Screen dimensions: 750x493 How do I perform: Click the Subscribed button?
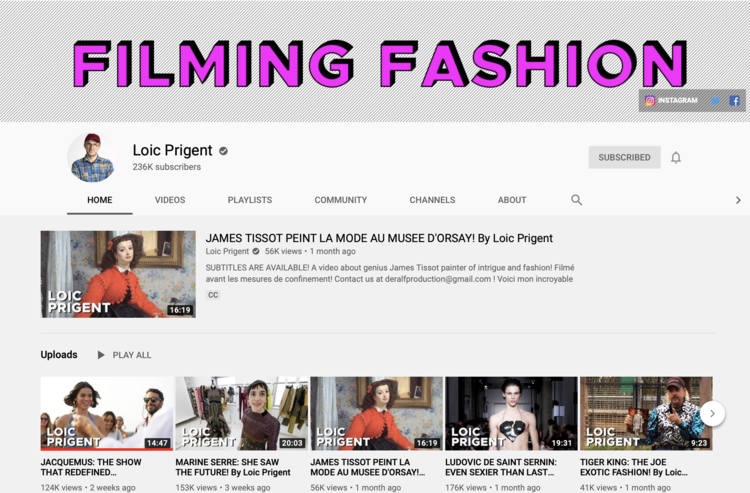point(624,157)
